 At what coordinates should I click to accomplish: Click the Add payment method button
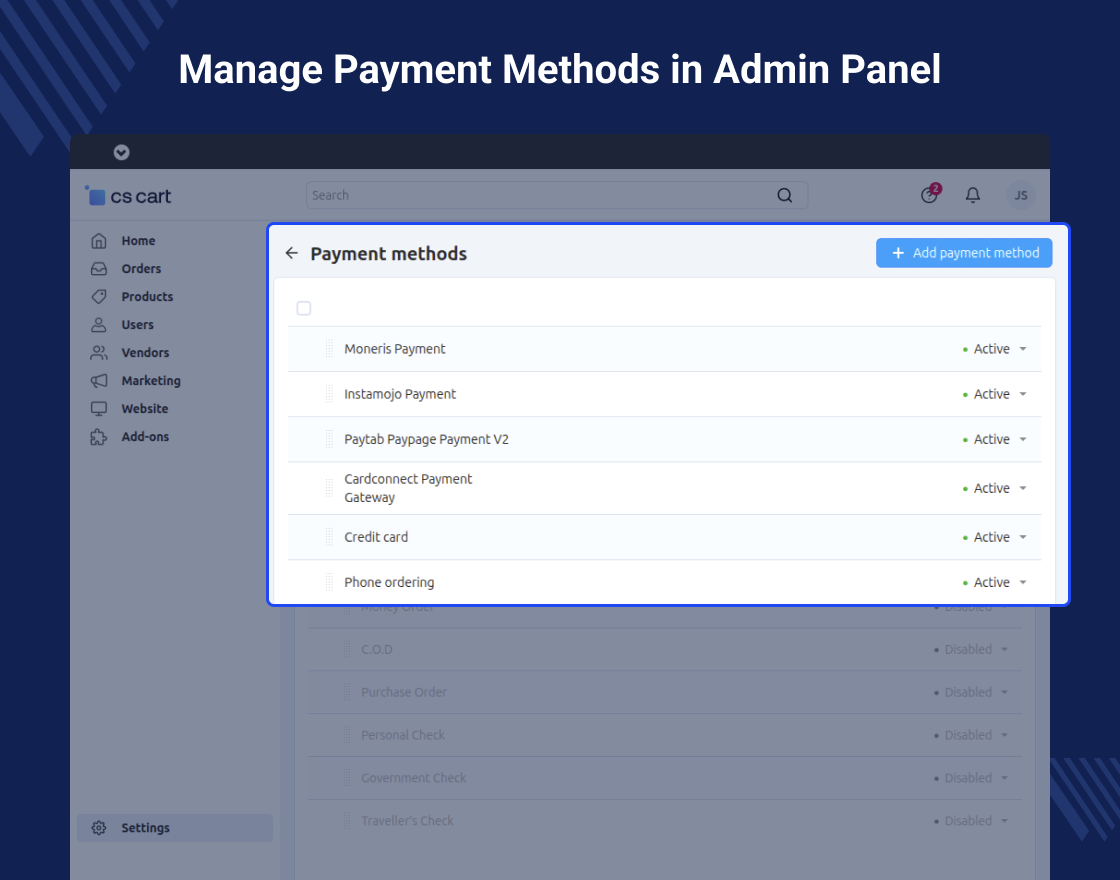tap(964, 253)
